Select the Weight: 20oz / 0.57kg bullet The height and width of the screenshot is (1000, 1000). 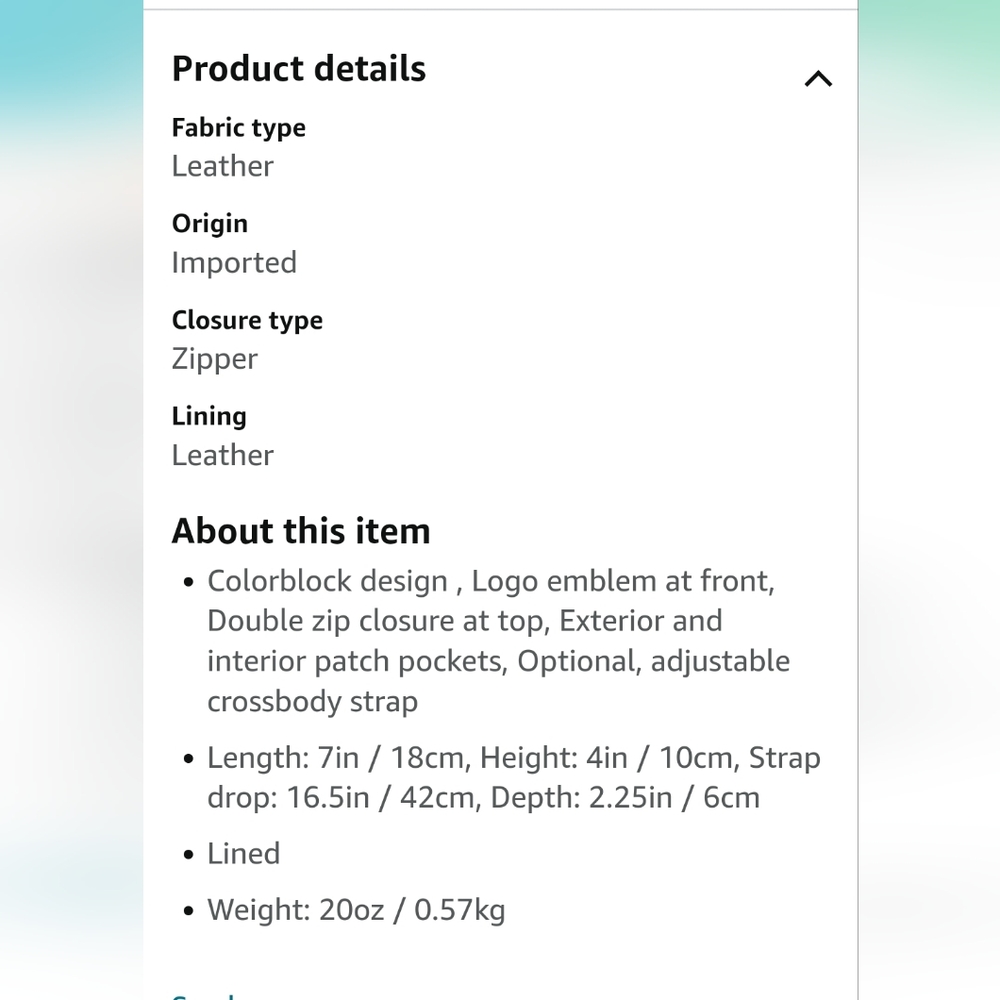point(356,910)
